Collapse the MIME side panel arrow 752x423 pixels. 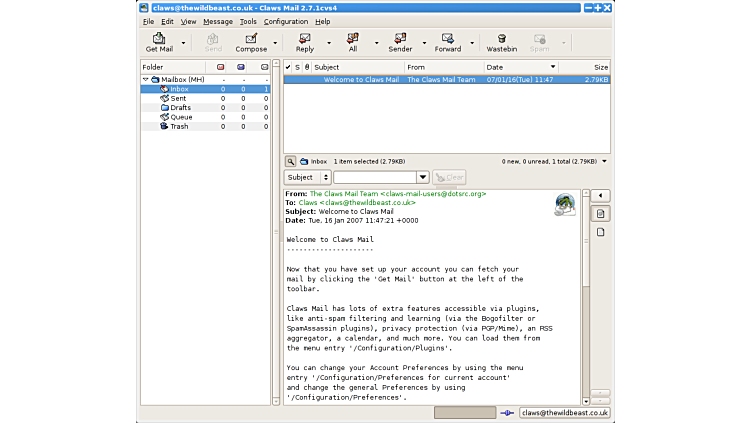[600, 196]
